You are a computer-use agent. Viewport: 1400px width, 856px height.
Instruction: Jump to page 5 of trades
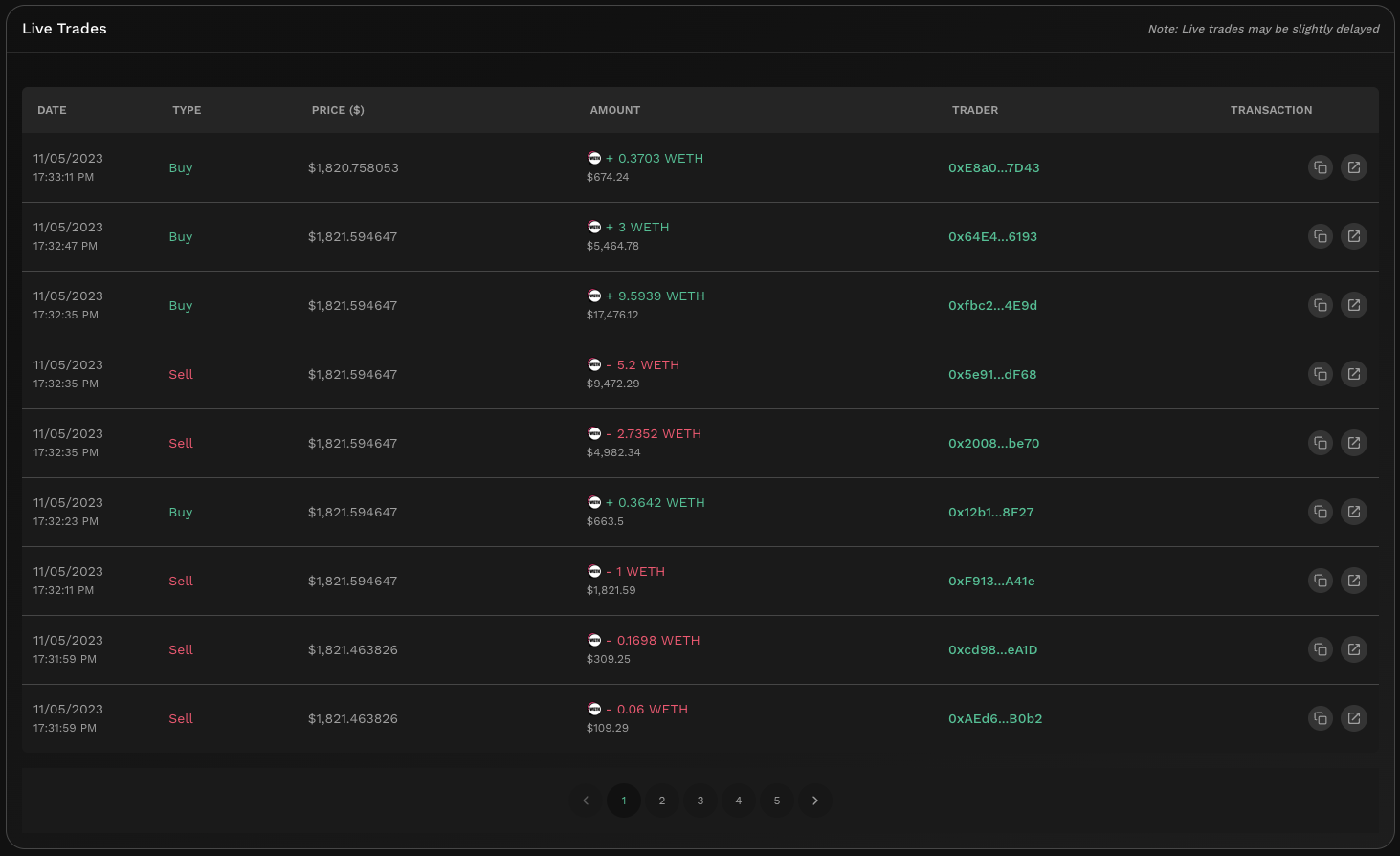(776, 801)
